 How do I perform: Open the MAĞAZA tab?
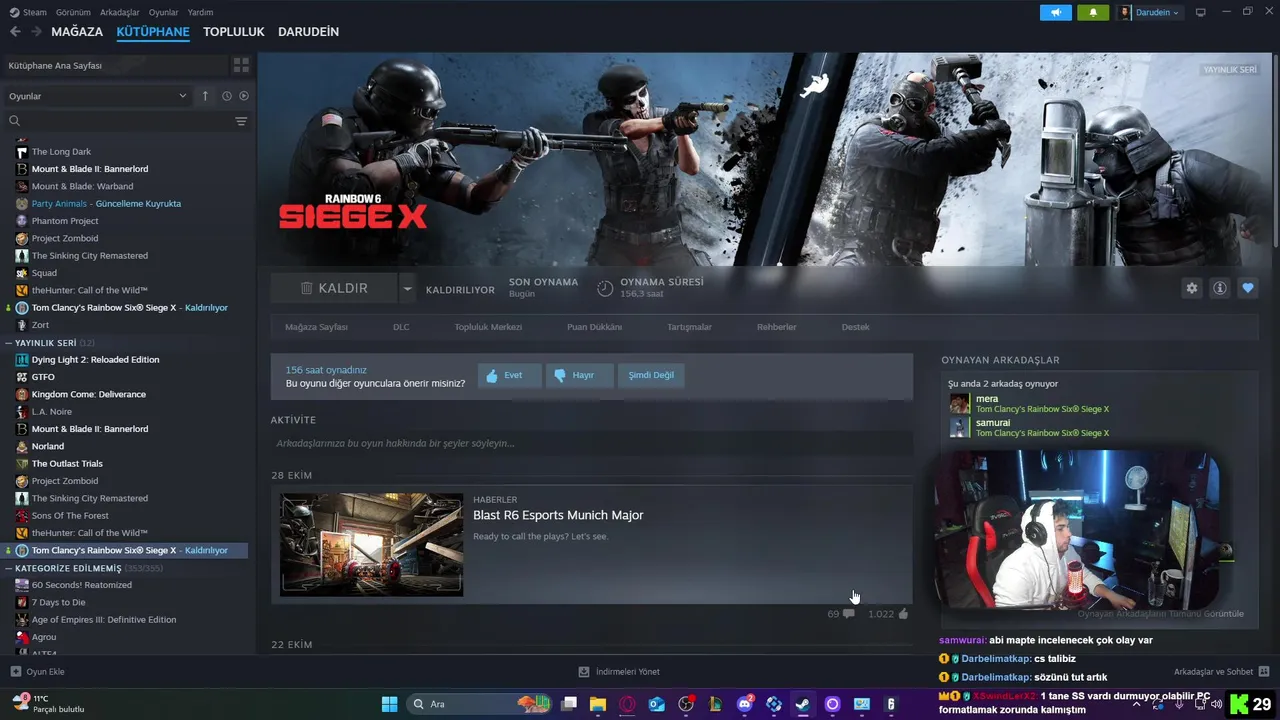coord(77,32)
